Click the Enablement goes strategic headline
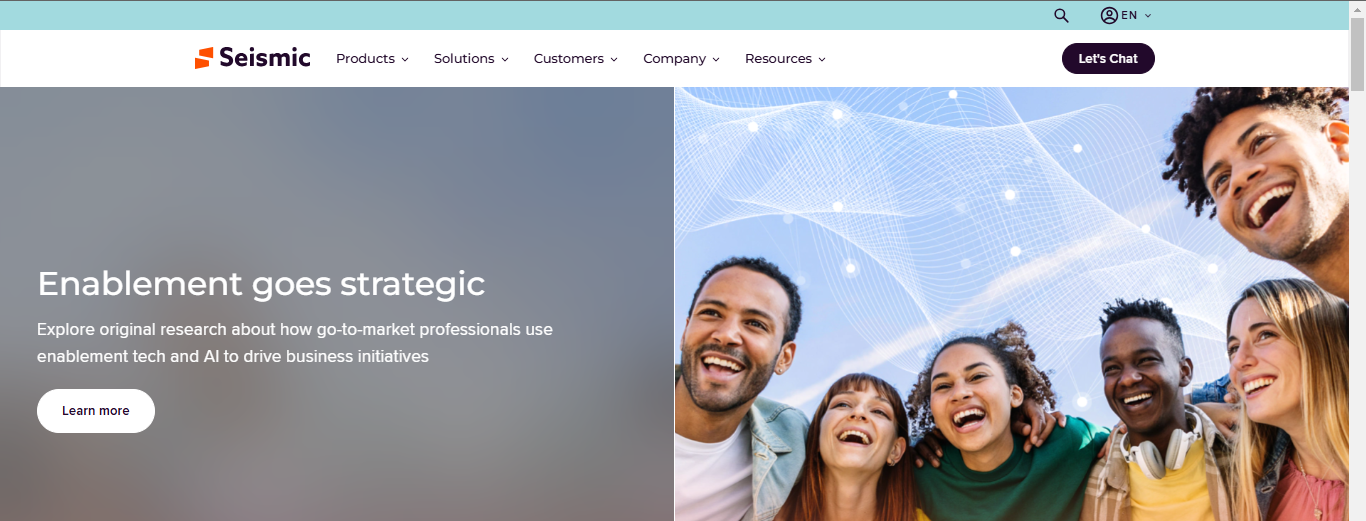Viewport: 1366px width, 521px height. pos(261,284)
